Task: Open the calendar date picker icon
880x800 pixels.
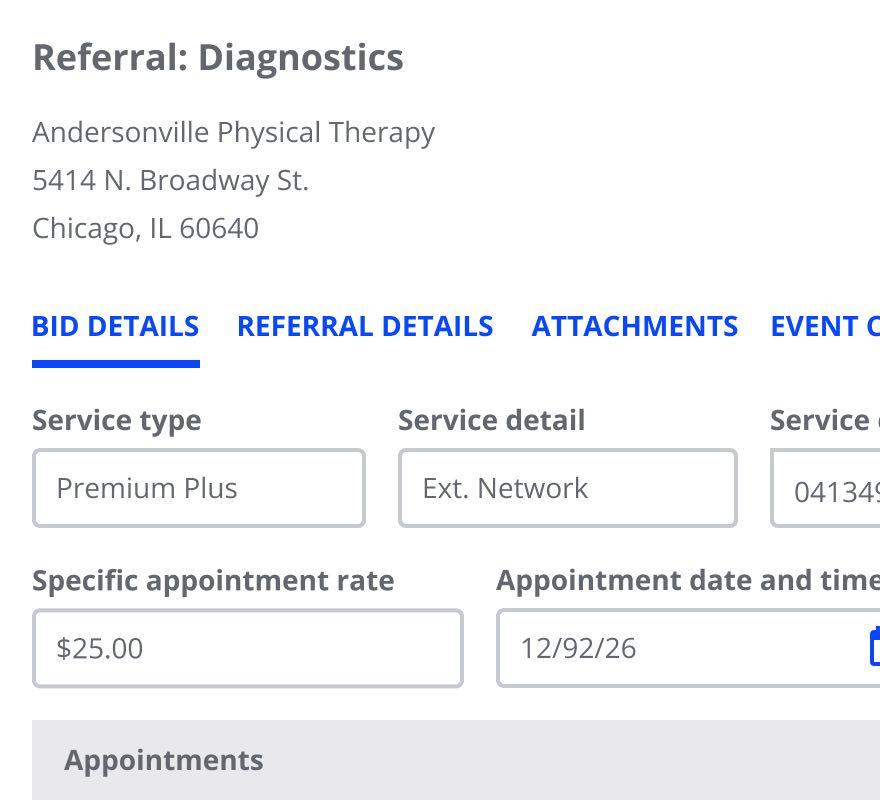Action: 874,647
